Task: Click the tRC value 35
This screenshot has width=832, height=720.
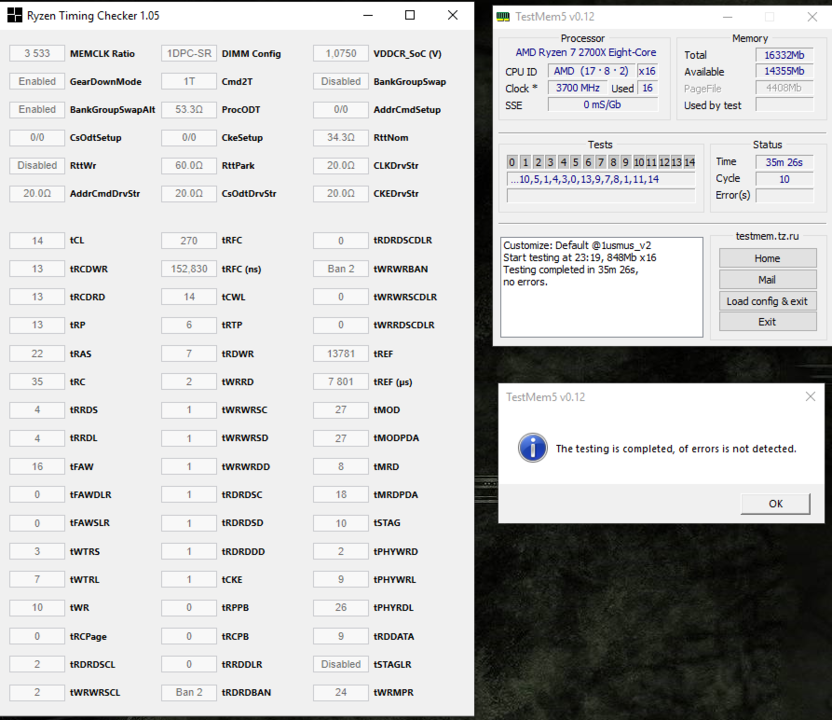Action: tap(37, 381)
